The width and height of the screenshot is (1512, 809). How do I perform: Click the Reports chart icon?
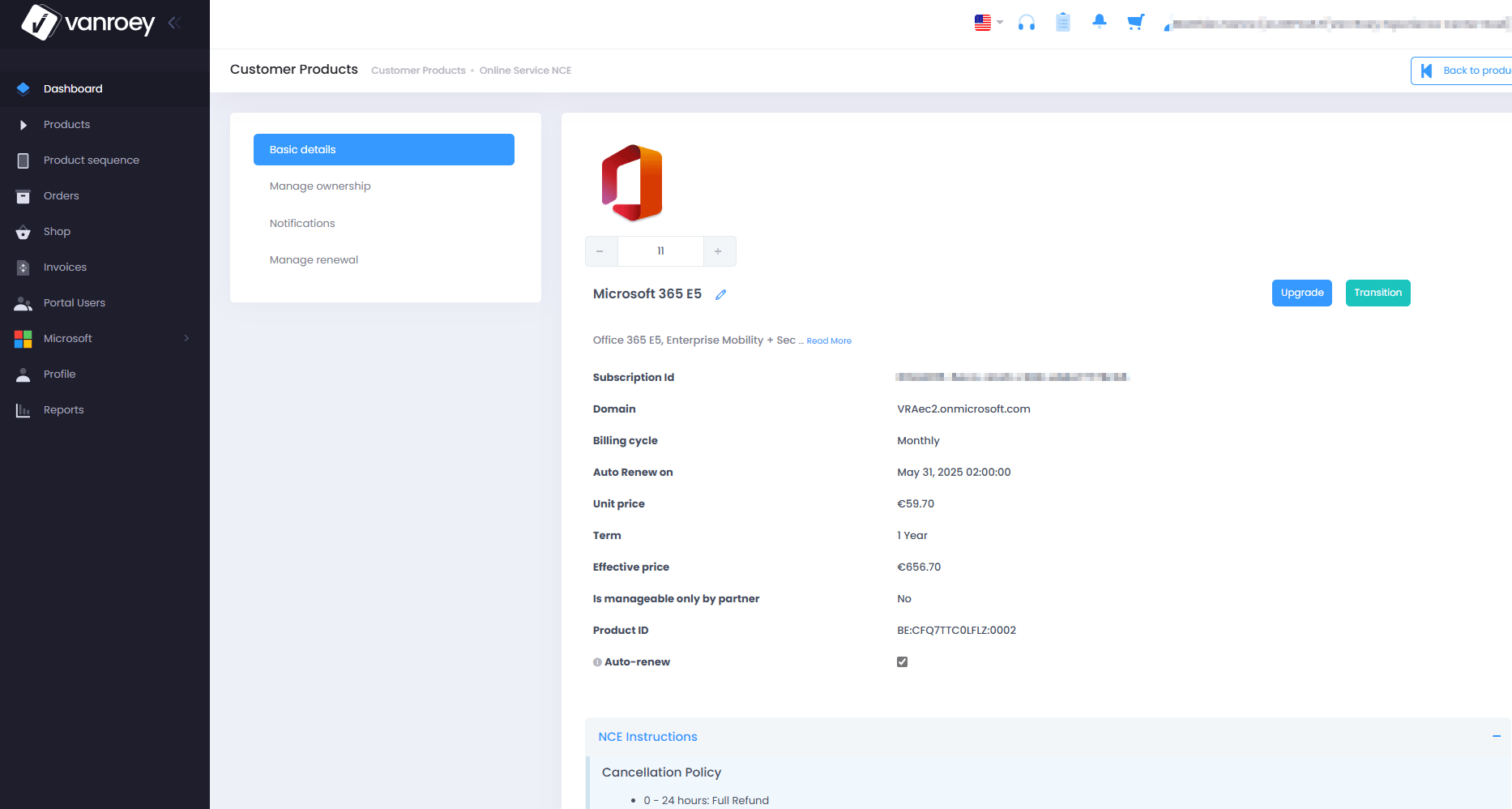pyautogui.click(x=23, y=410)
